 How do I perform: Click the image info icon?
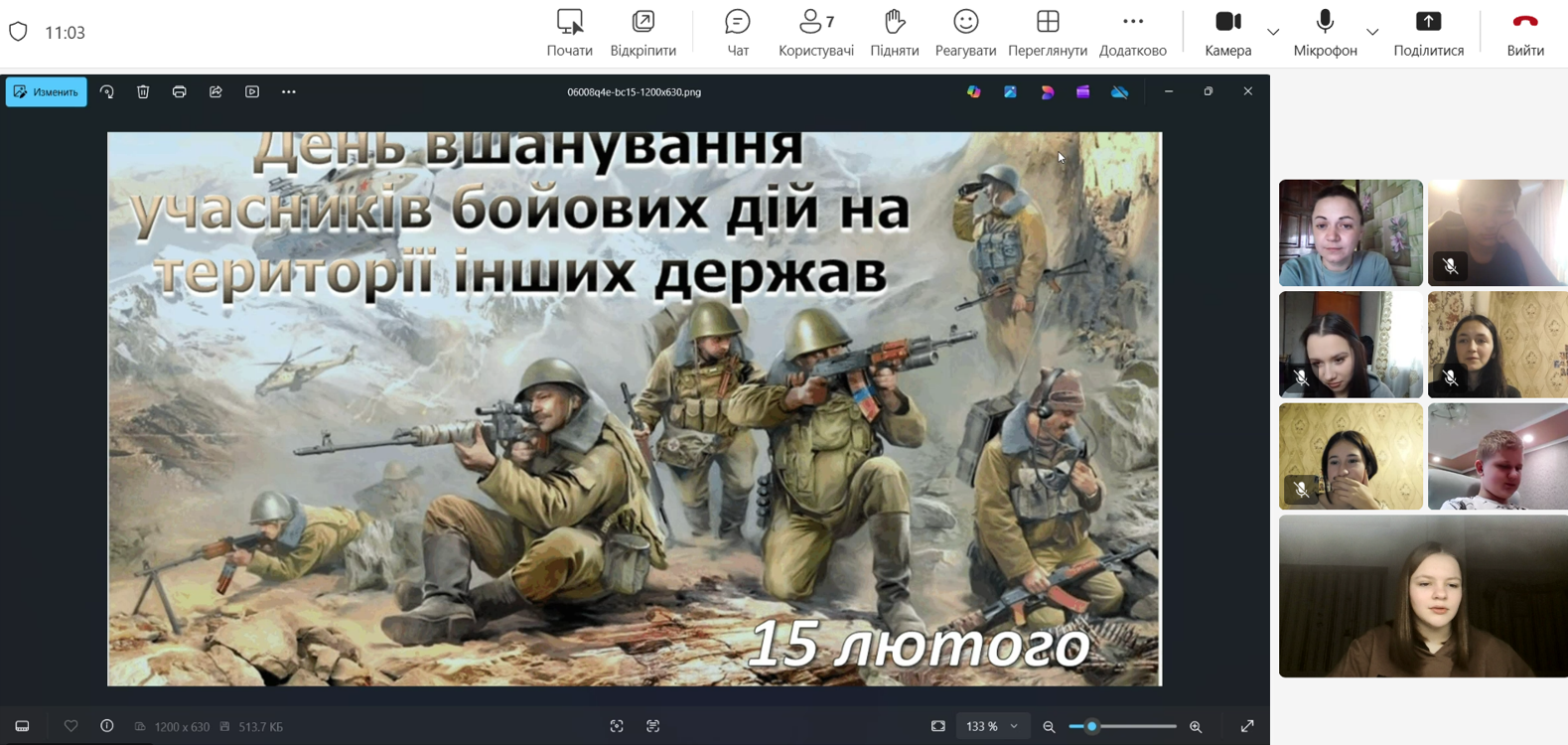(x=107, y=726)
